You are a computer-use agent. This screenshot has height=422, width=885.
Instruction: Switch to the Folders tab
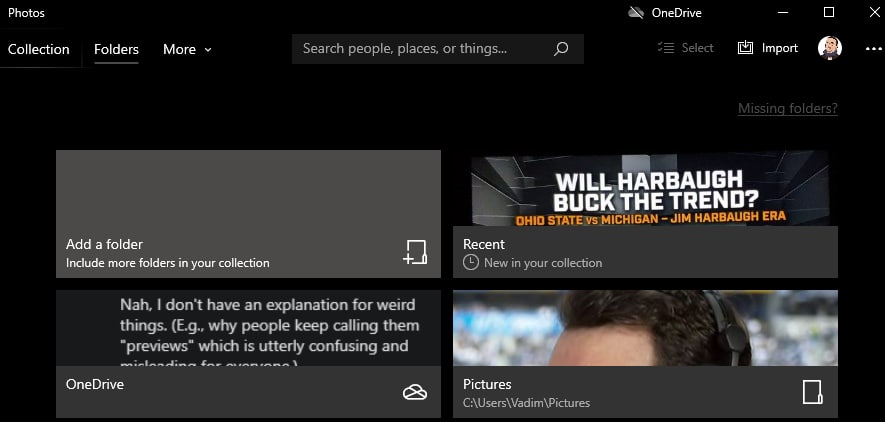116,49
